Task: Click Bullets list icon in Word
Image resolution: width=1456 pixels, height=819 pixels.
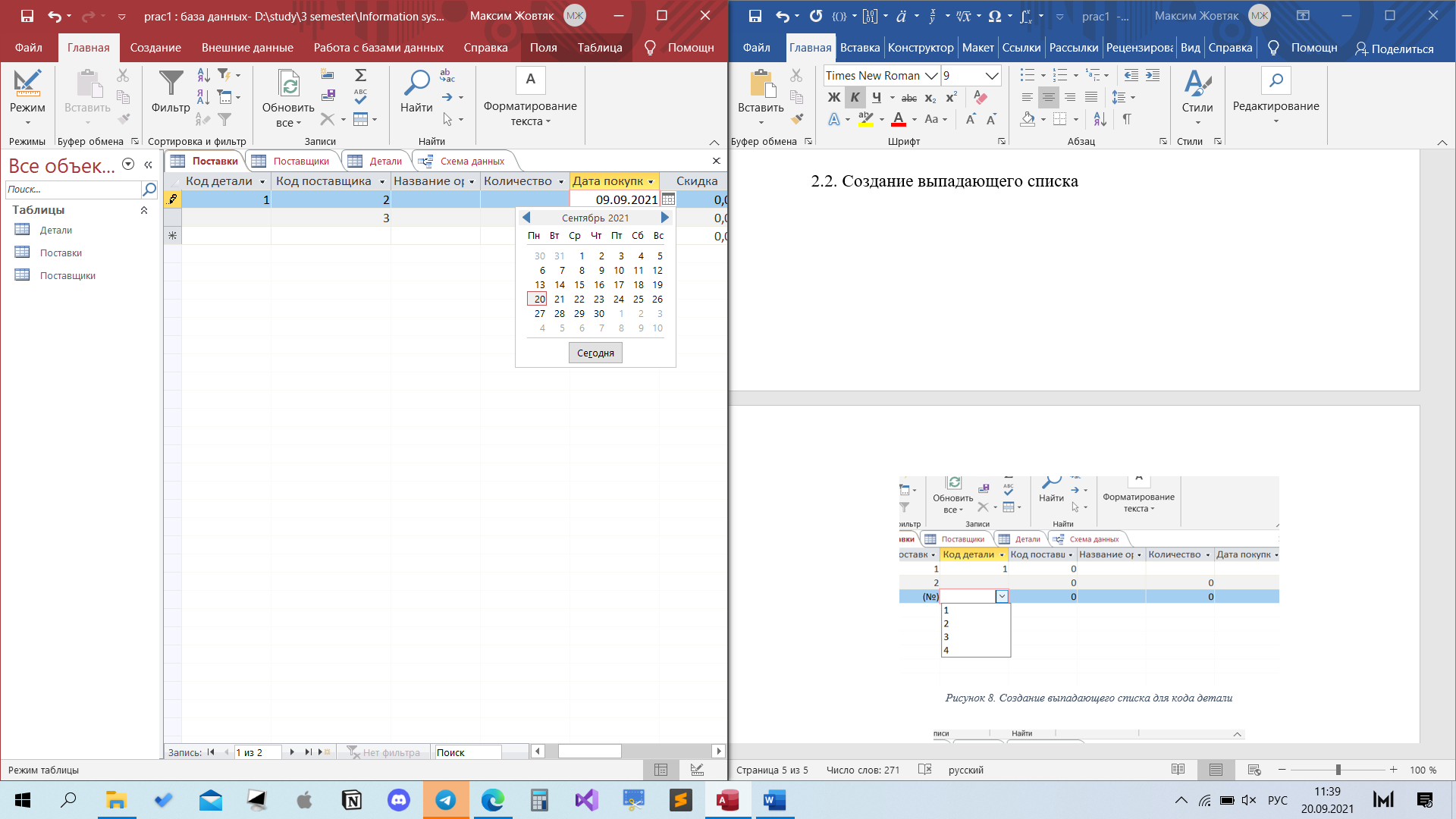Action: tap(1028, 75)
